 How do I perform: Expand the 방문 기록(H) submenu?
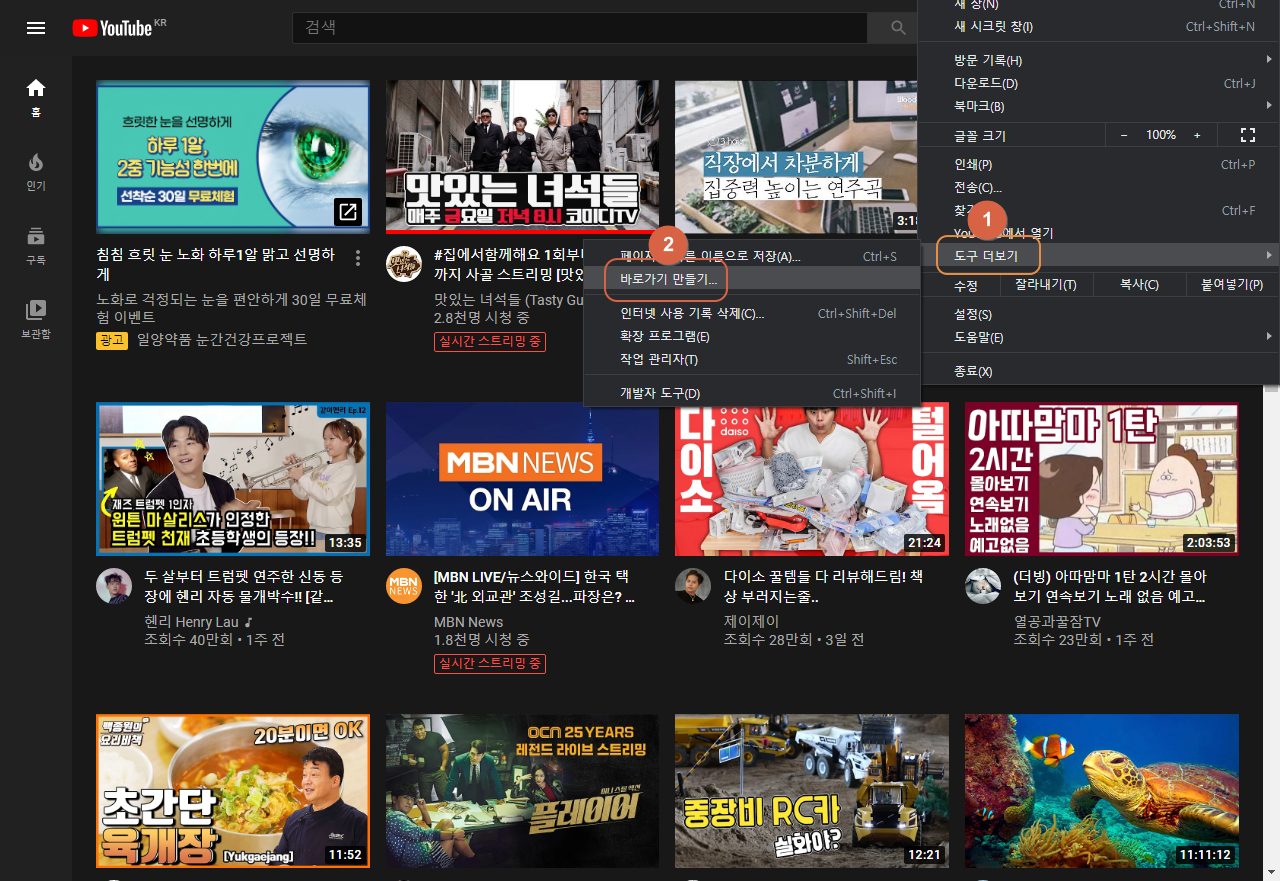click(1098, 61)
